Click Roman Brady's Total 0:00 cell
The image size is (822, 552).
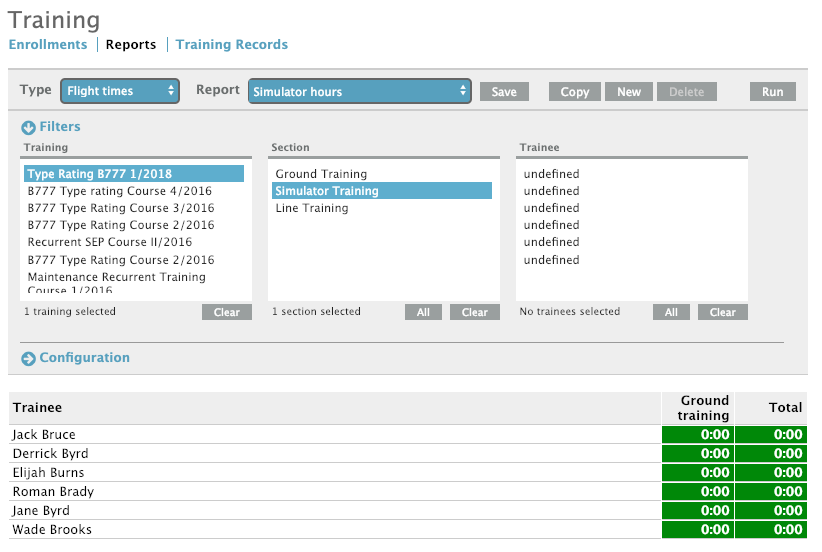point(771,492)
